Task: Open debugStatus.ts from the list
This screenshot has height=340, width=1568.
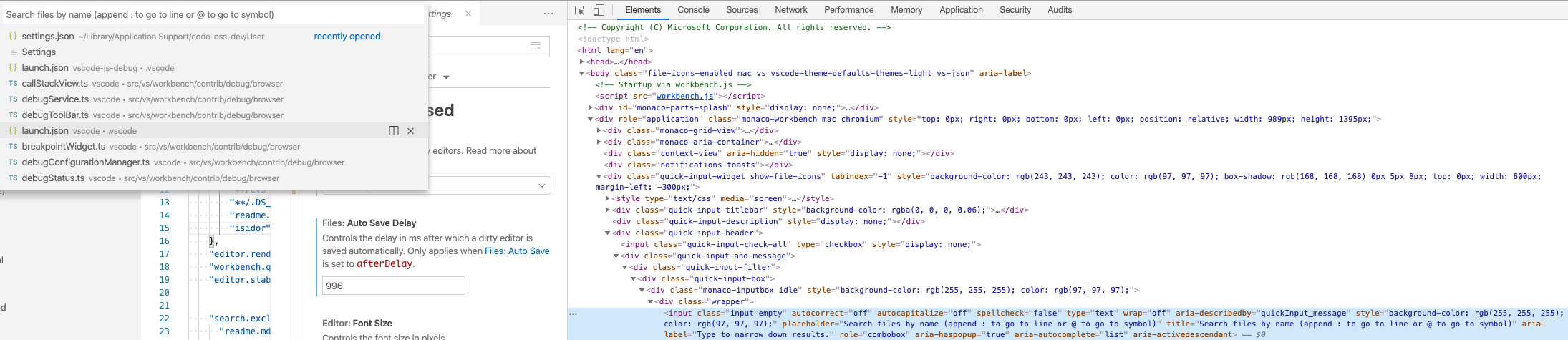Action: click(x=214, y=178)
